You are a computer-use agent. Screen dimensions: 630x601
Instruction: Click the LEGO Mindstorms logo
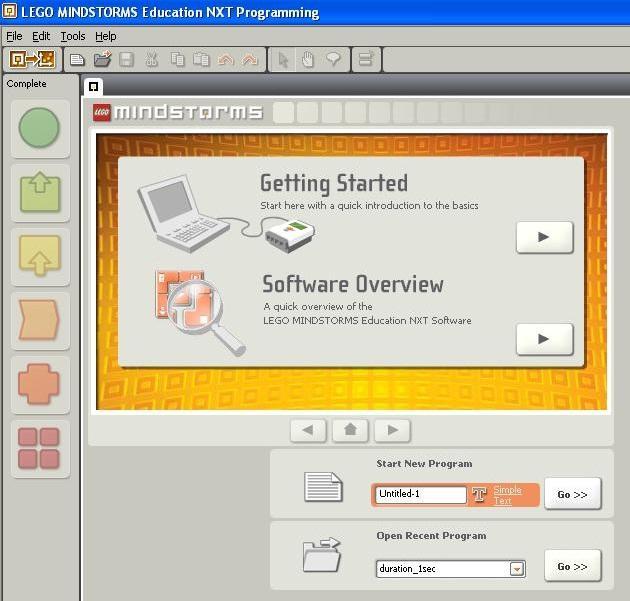(x=178, y=112)
